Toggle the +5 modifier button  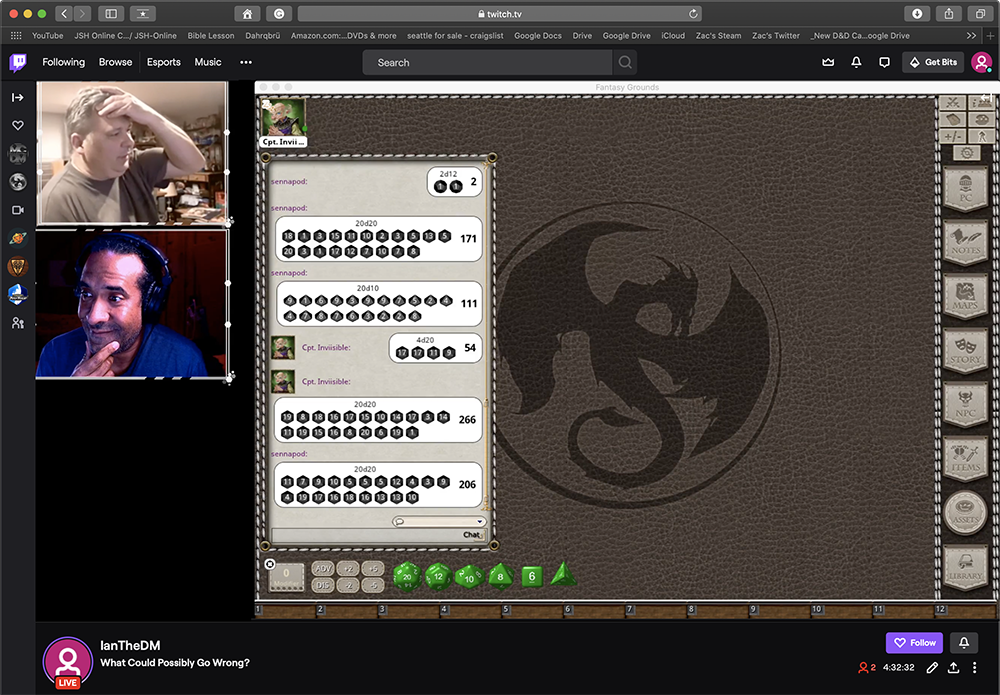373,568
